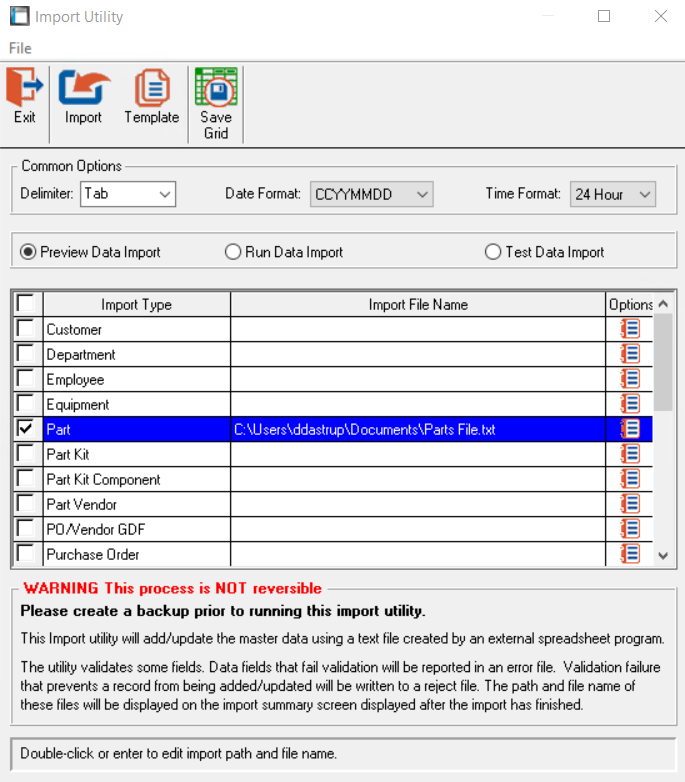Open options icon for Part row
The width and height of the screenshot is (685, 782).
pyautogui.click(x=630, y=429)
